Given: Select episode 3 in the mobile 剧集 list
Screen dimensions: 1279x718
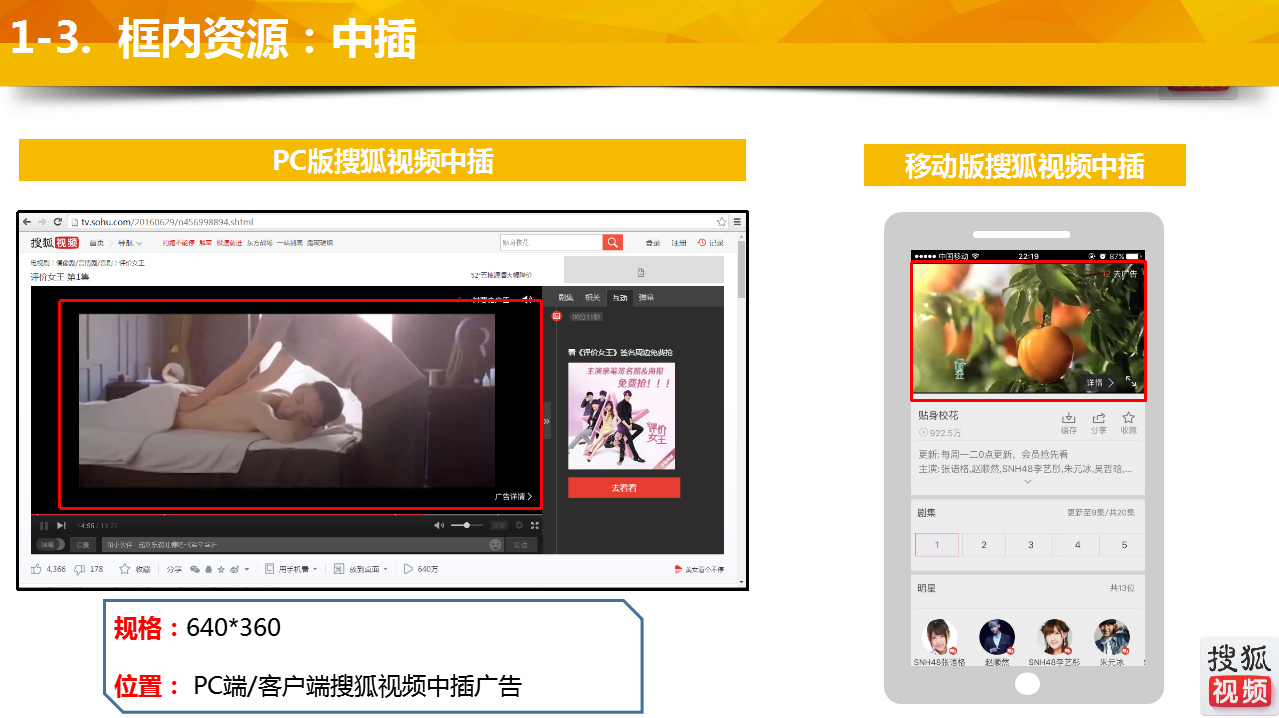Looking at the screenshot, I should point(1031,545).
